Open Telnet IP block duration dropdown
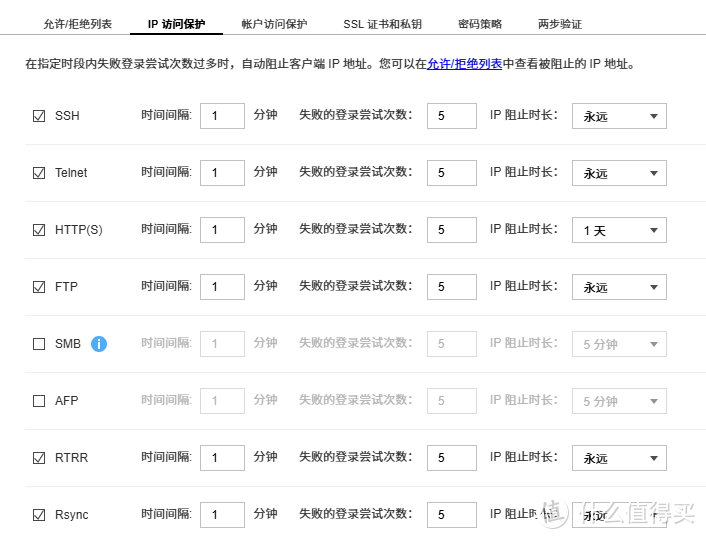 pyautogui.click(x=618, y=173)
